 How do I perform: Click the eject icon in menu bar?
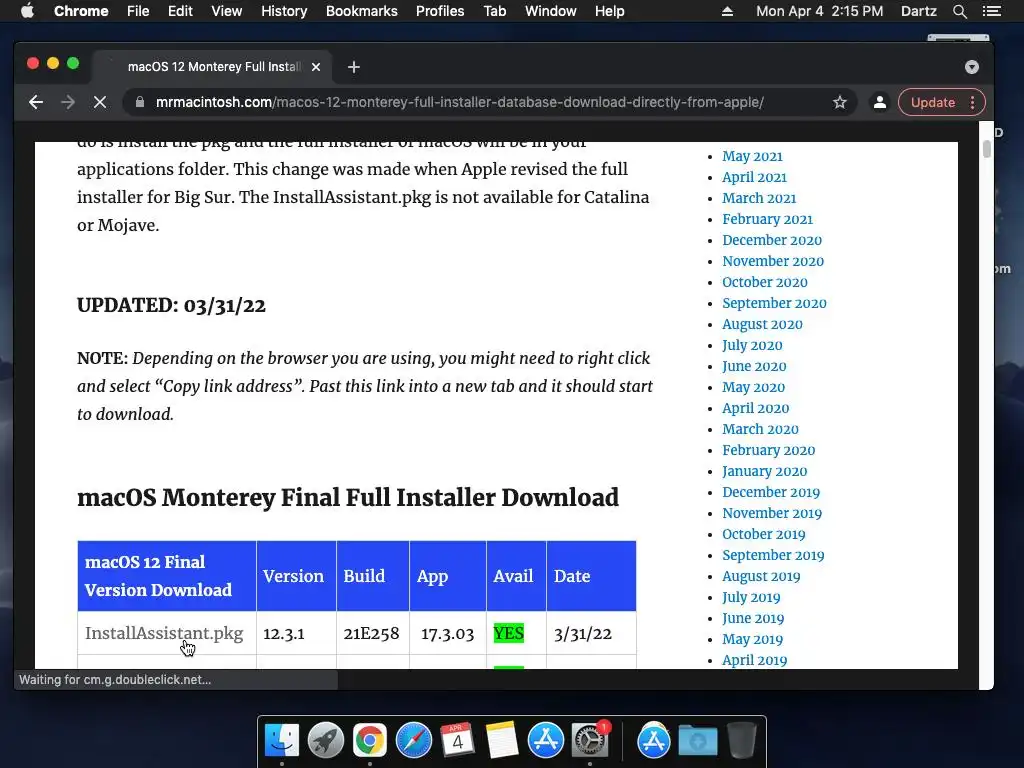point(727,11)
